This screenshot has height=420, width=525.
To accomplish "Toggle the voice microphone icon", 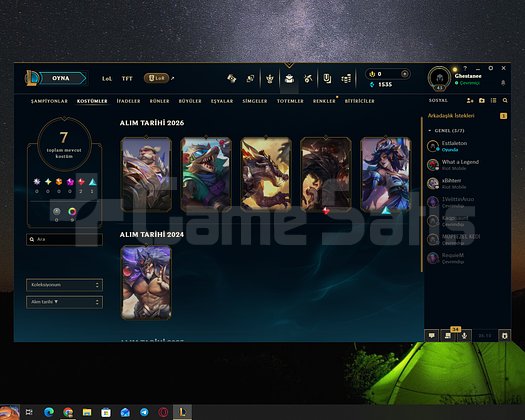I will pyautogui.click(x=464, y=335).
